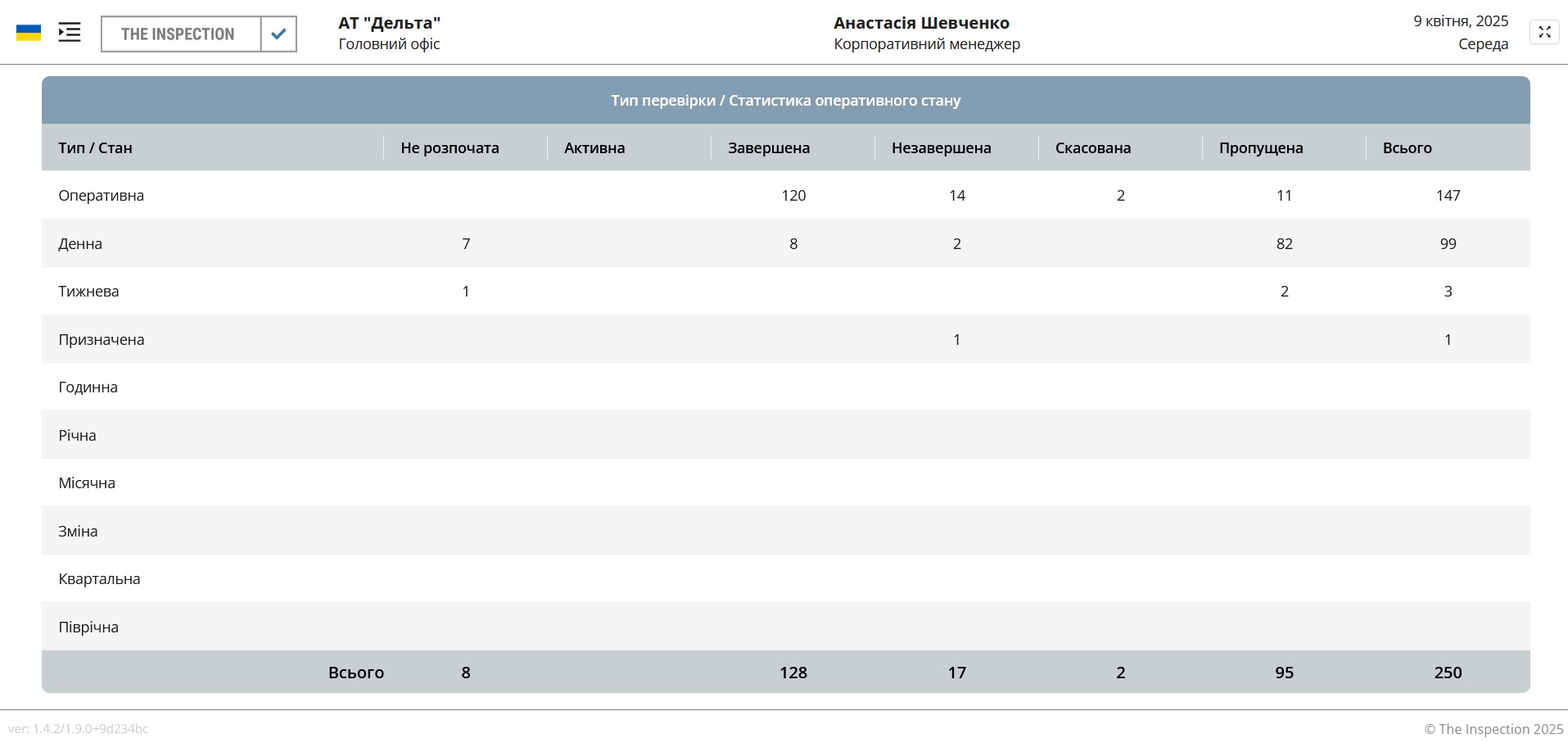Viewport: 1568px width, 743px height.
Task: Select the Призначена row
Action: [x=102, y=339]
